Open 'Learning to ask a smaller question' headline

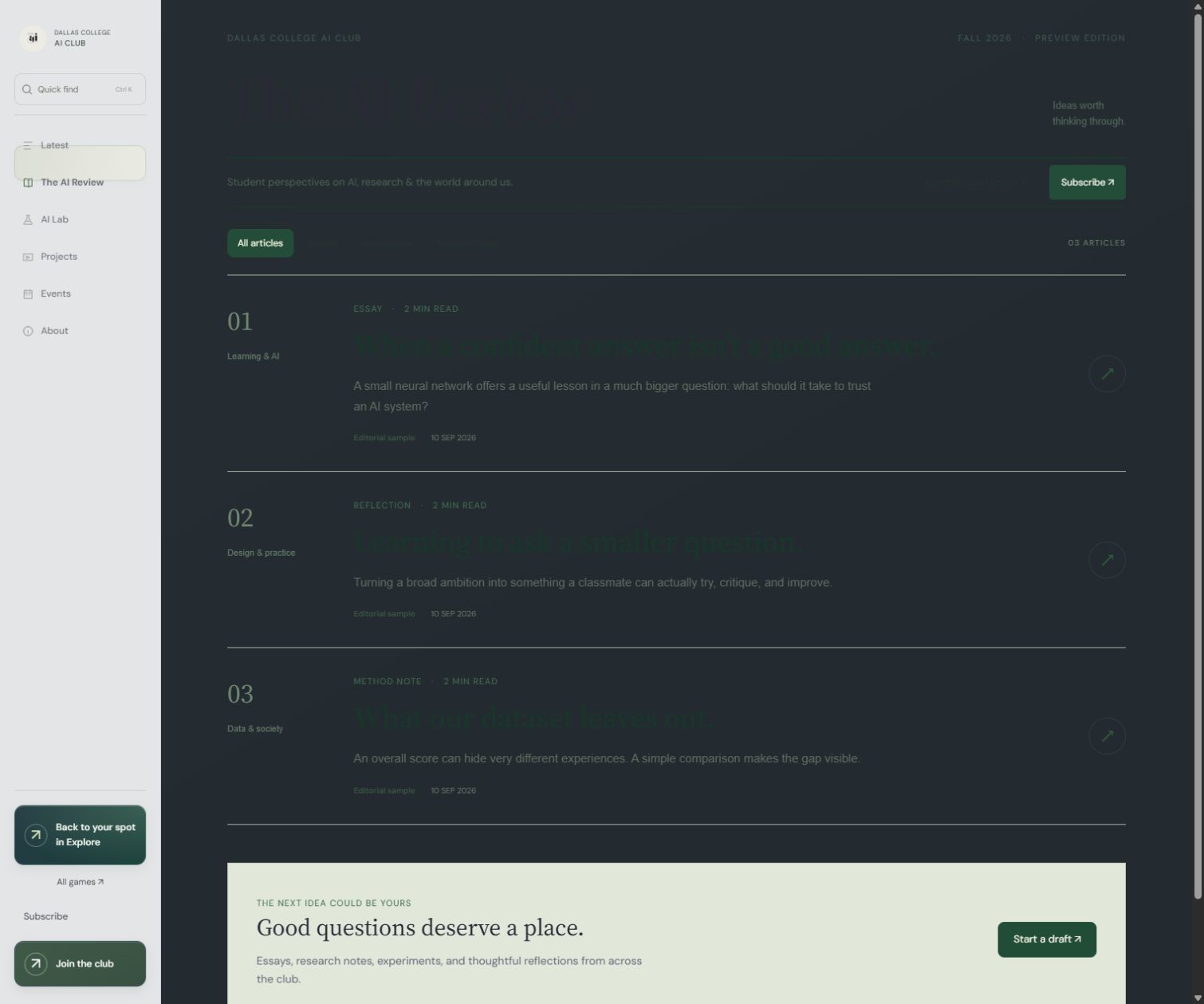coord(577,542)
